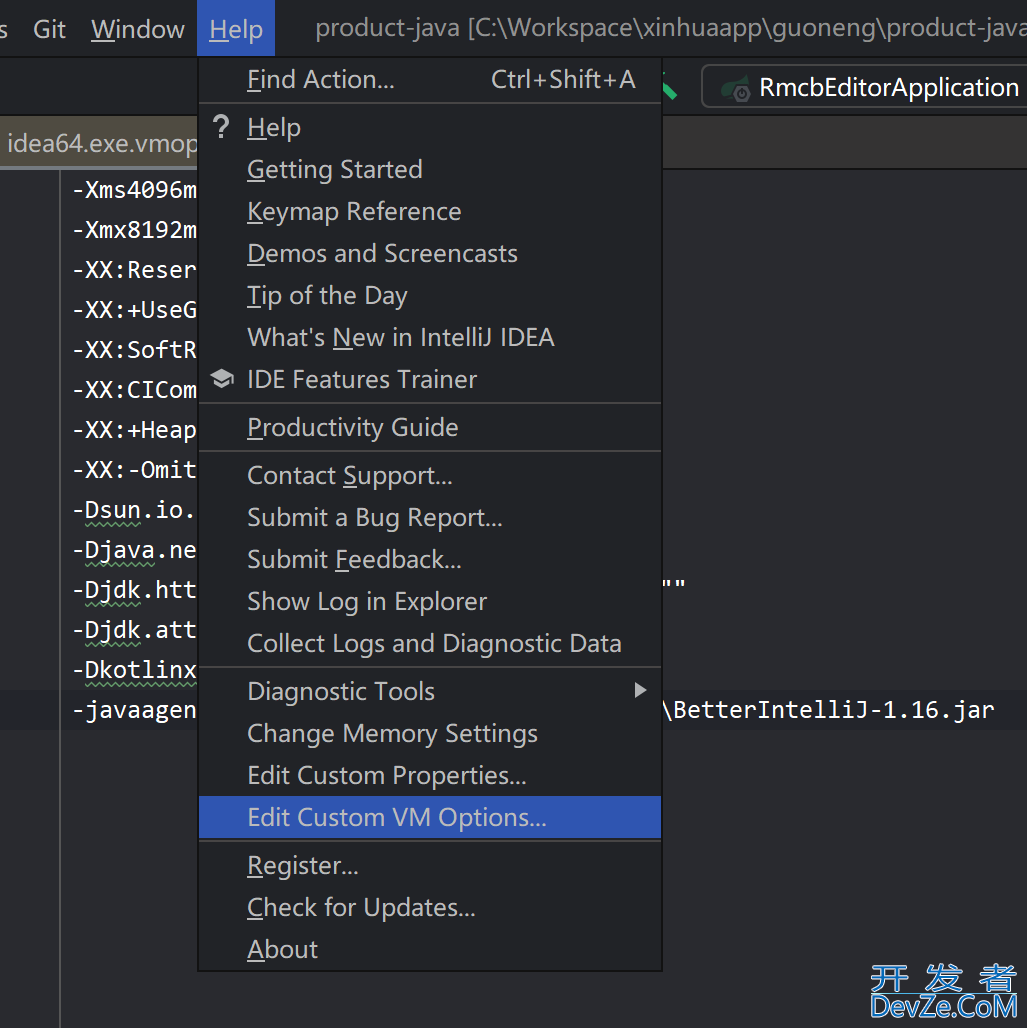Click the About menu item
Viewport: 1027px width, 1028px height.
282,949
